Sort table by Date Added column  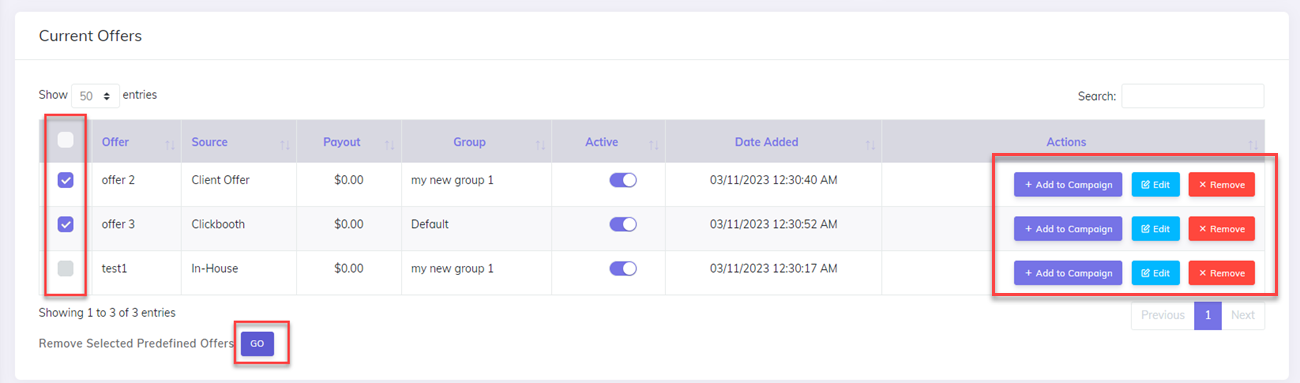[x=773, y=142]
